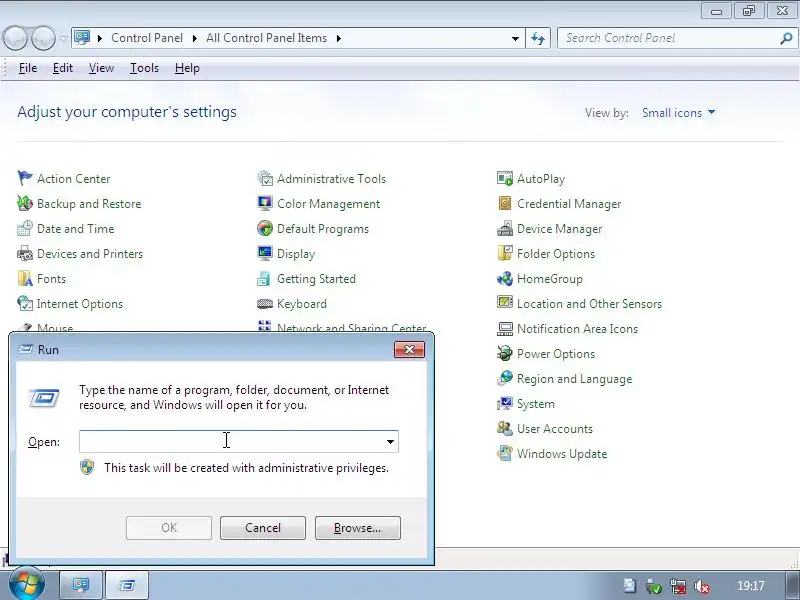800x600 pixels.
Task: Close the Run dialog with red X
Action: 409,349
